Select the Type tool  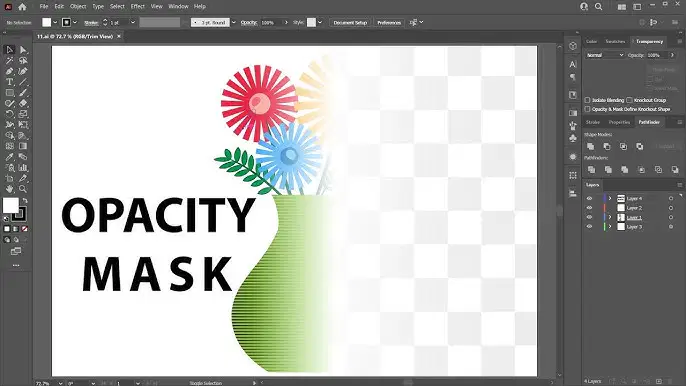point(9,82)
